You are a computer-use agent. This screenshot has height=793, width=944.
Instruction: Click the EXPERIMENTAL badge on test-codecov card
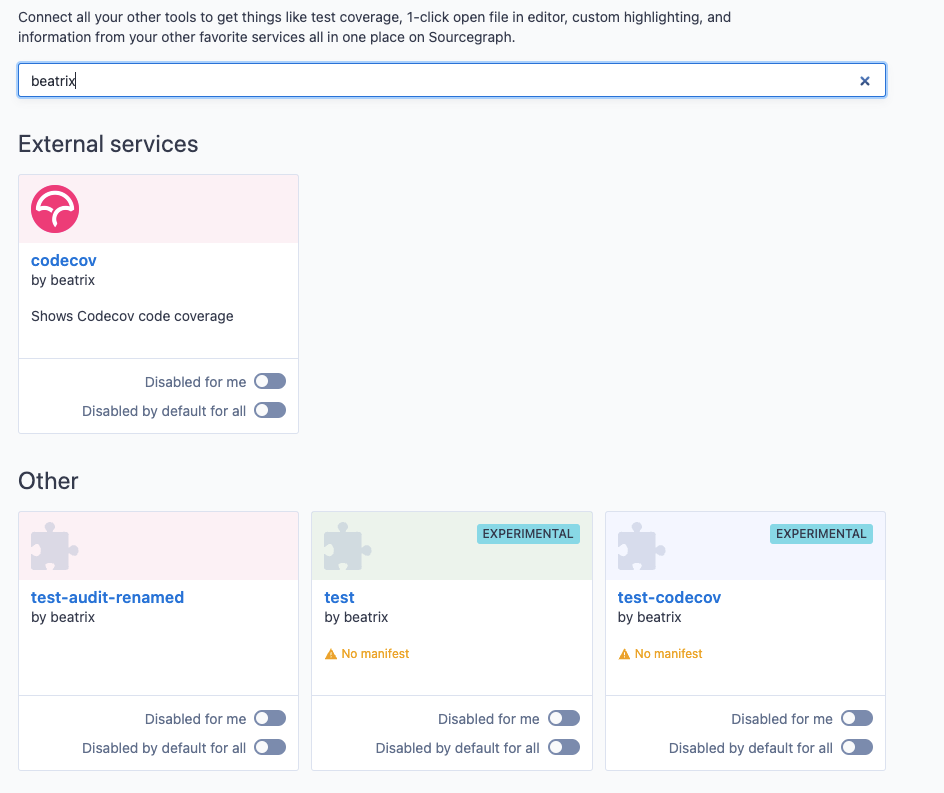click(821, 534)
